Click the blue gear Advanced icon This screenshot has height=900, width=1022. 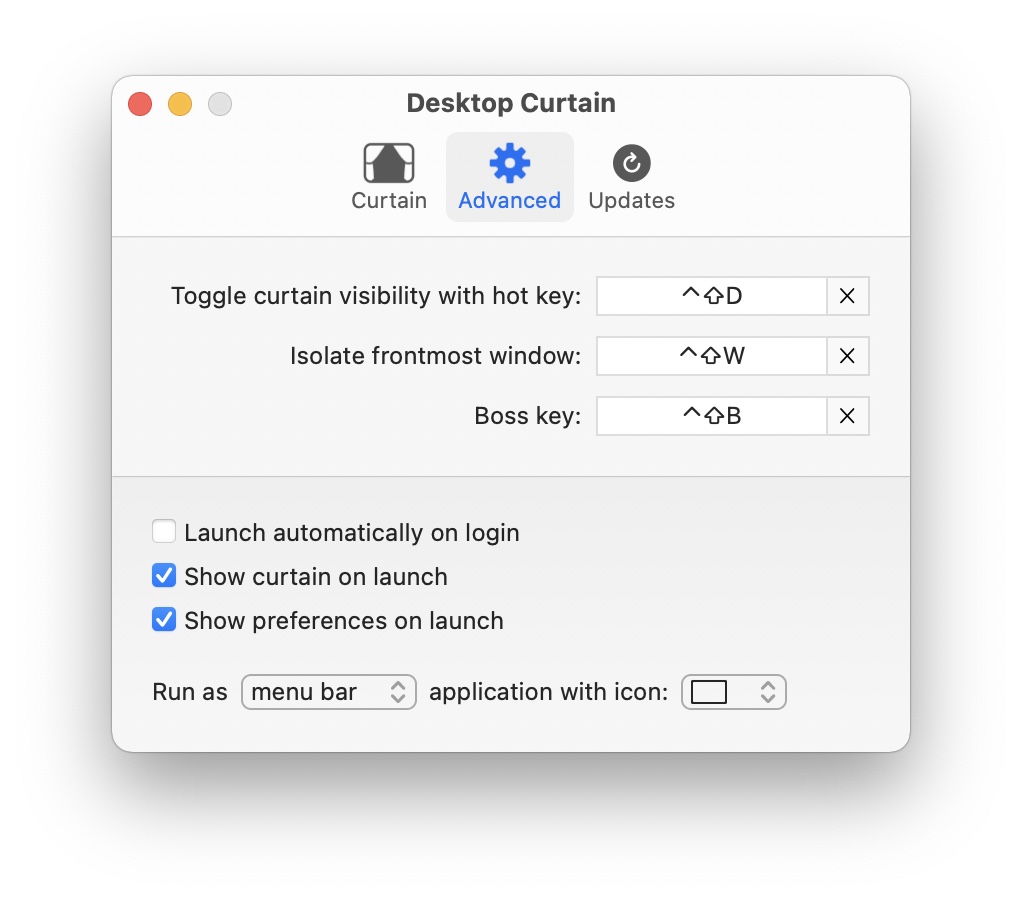tap(509, 163)
